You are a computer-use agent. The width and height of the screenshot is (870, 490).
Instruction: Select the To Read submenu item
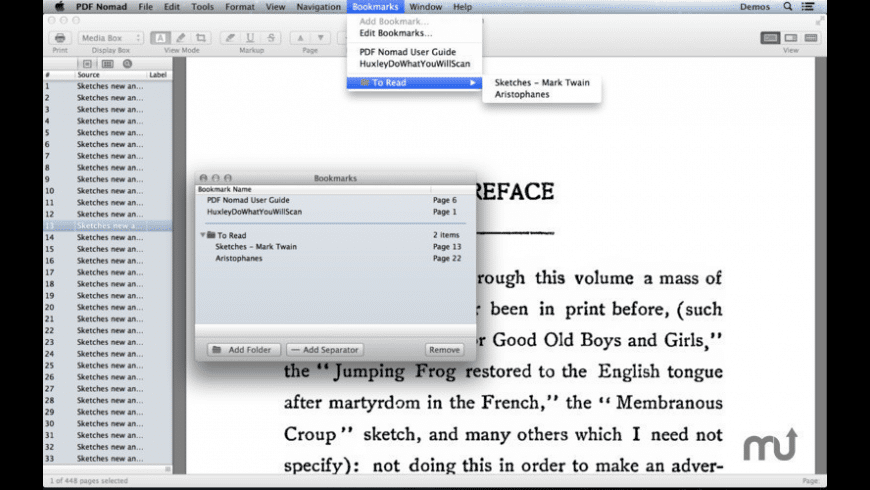click(414, 82)
